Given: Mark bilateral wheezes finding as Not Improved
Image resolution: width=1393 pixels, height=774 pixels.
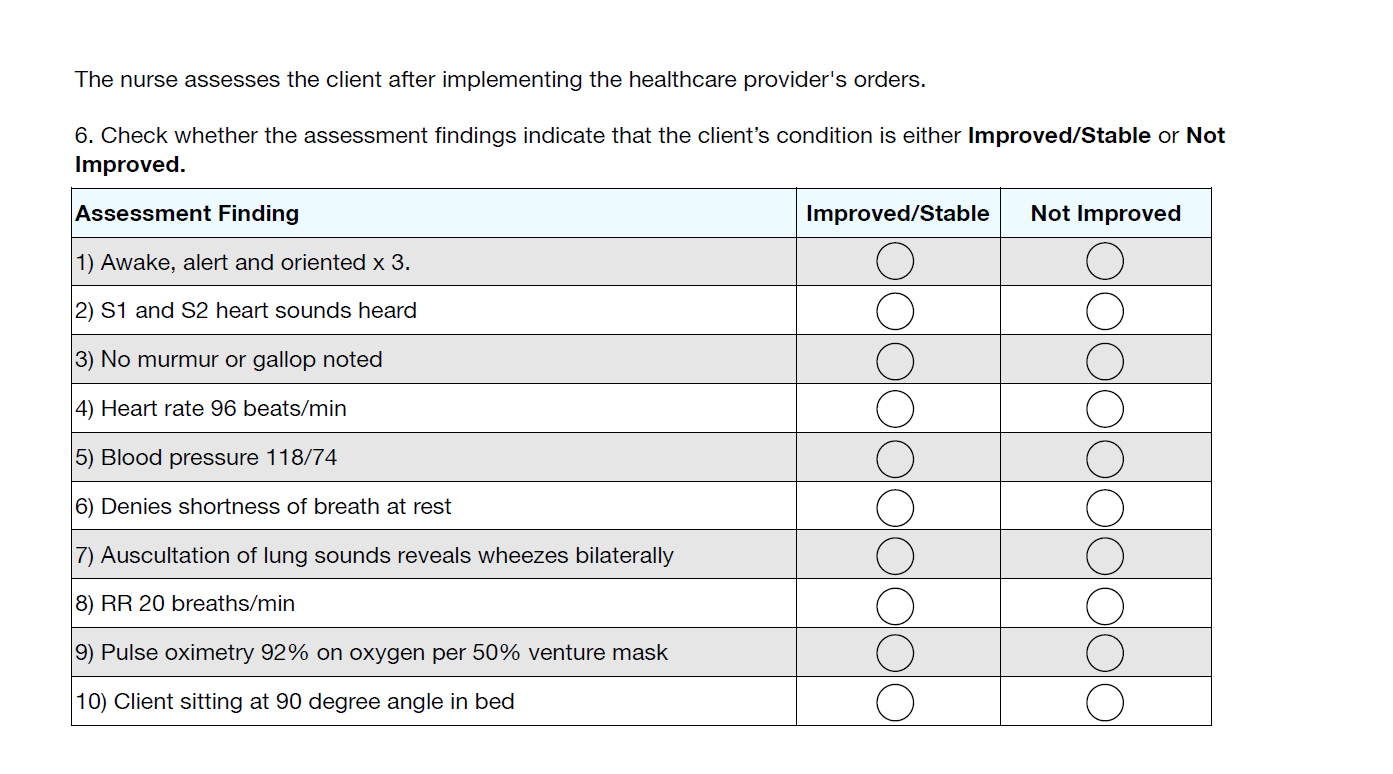Looking at the screenshot, I should [x=1105, y=555].
